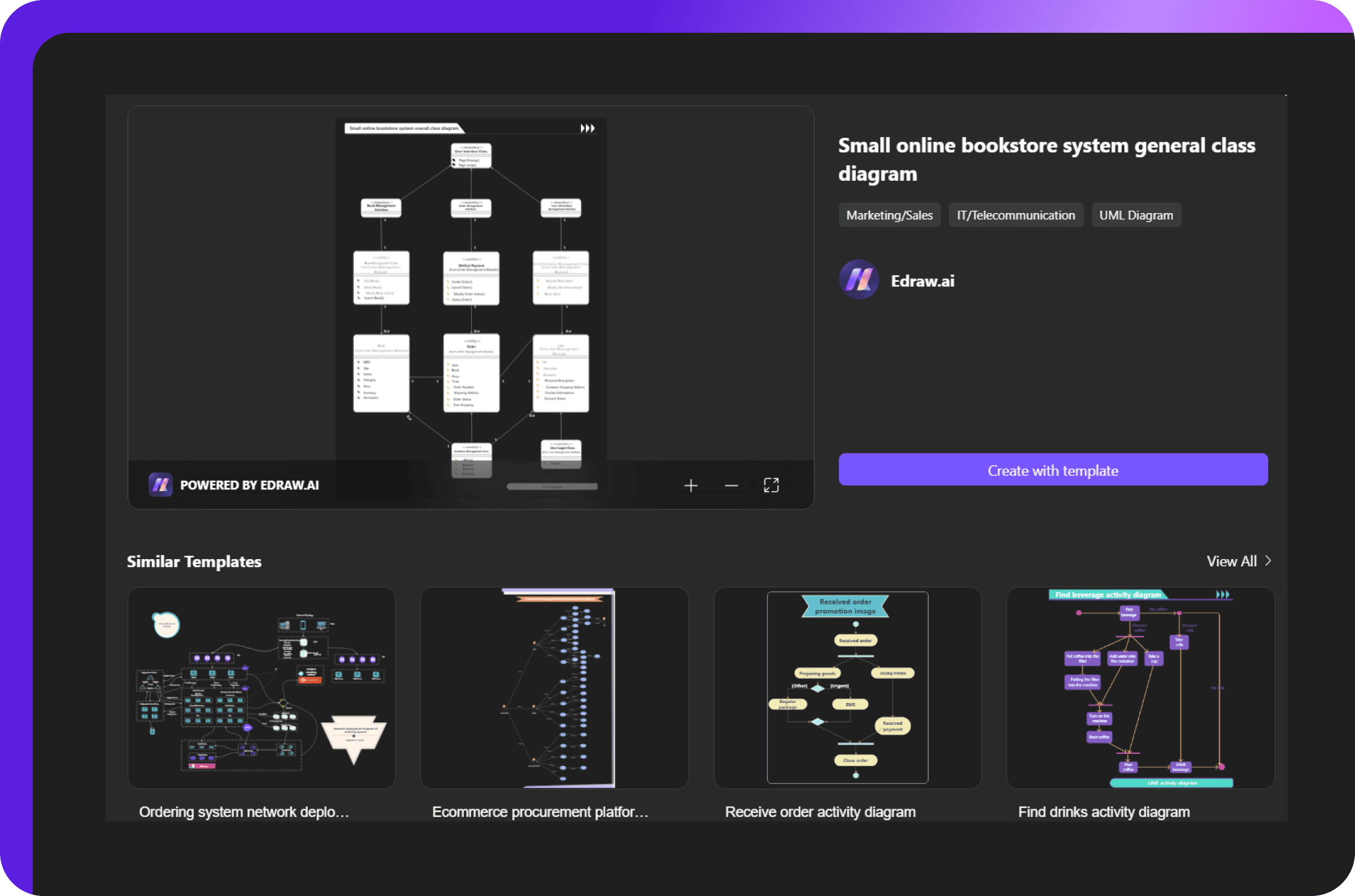Click the View All link

click(x=1232, y=561)
